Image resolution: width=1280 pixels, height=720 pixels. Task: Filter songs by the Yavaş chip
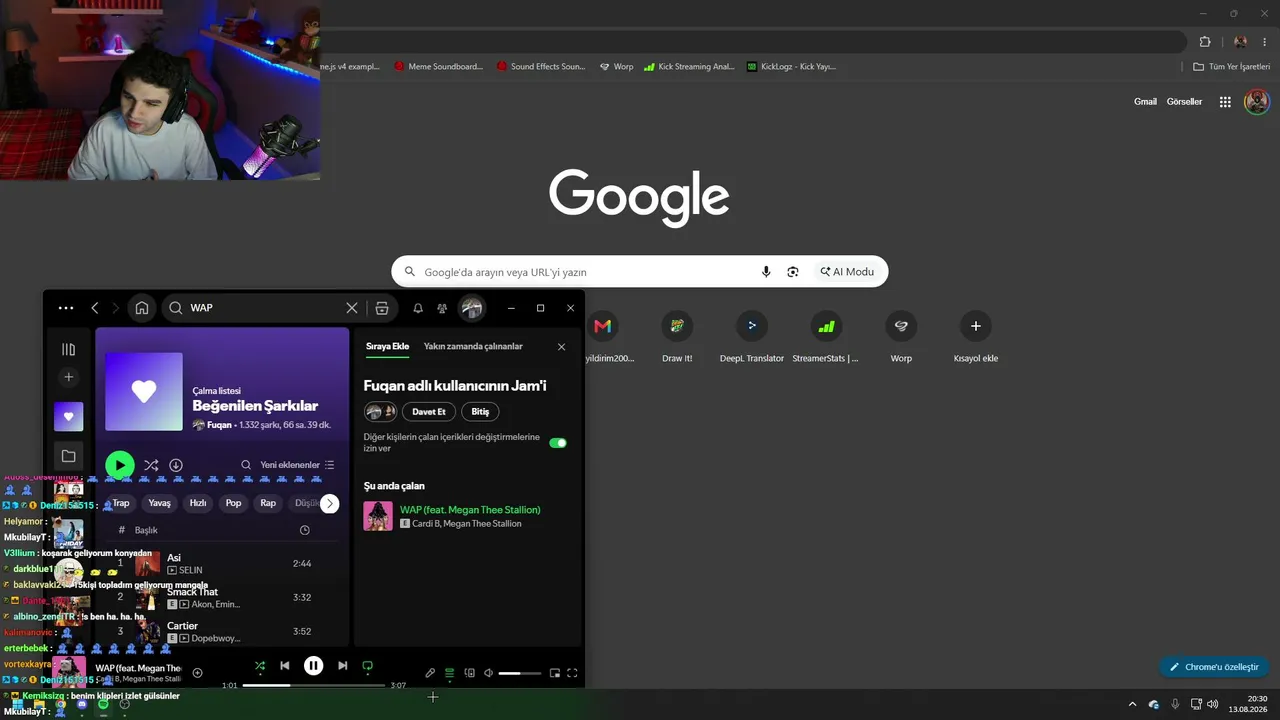[x=160, y=503]
